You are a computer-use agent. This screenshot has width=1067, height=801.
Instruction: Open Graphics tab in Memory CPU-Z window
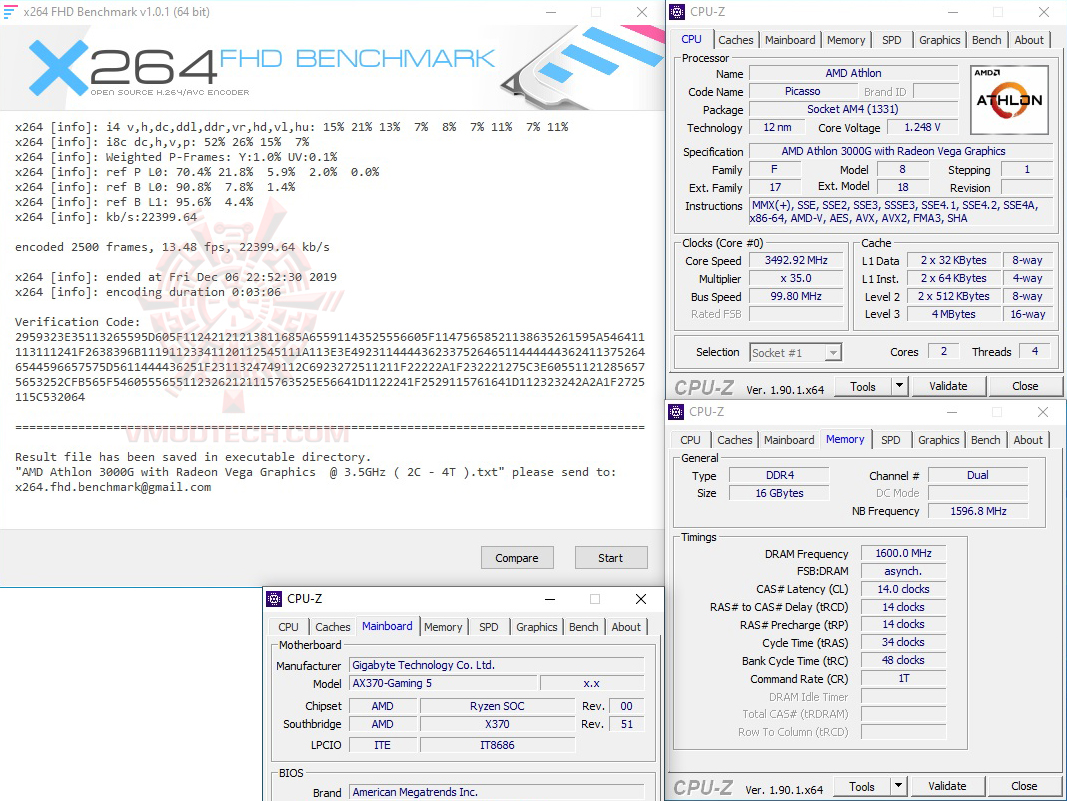(938, 440)
